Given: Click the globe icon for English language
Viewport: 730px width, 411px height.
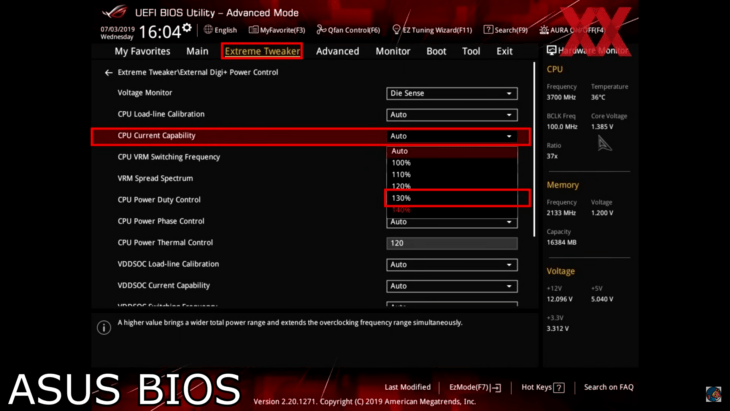Looking at the screenshot, I should pos(208,29).
